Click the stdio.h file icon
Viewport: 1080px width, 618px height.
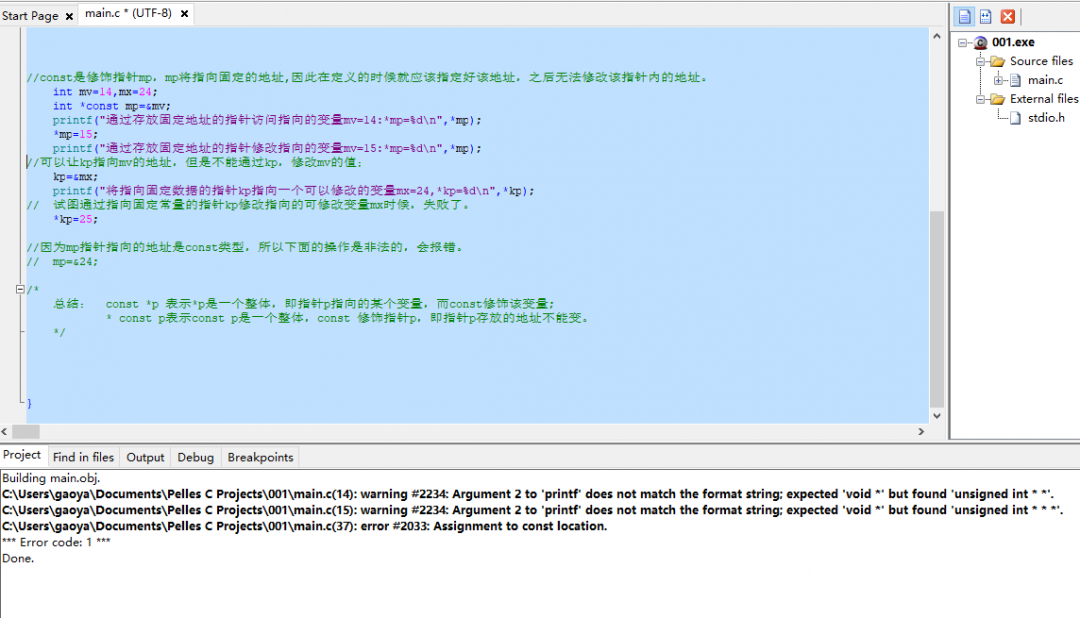(1015, 119)
